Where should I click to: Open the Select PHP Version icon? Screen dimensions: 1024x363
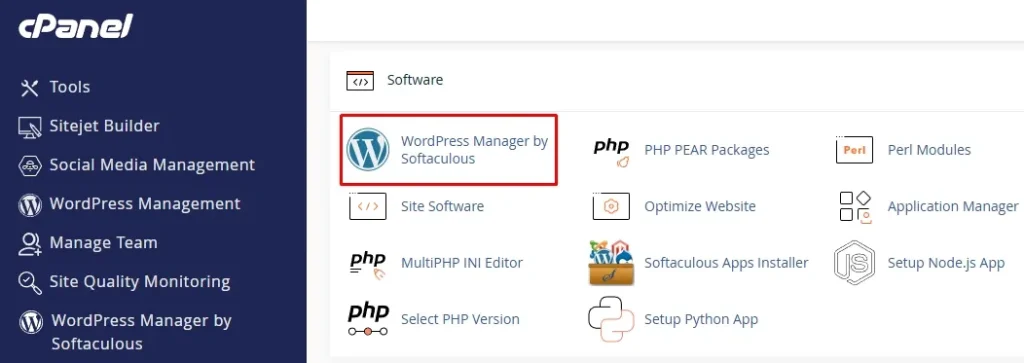click(x=368, y=319)
